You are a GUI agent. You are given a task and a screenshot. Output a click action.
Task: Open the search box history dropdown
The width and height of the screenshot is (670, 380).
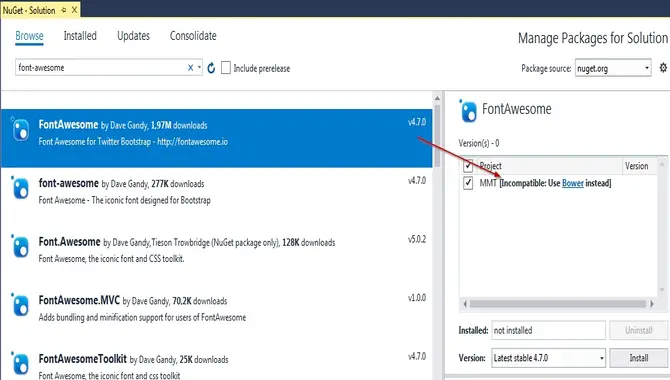pyautogui.click(x=200, y=68)
